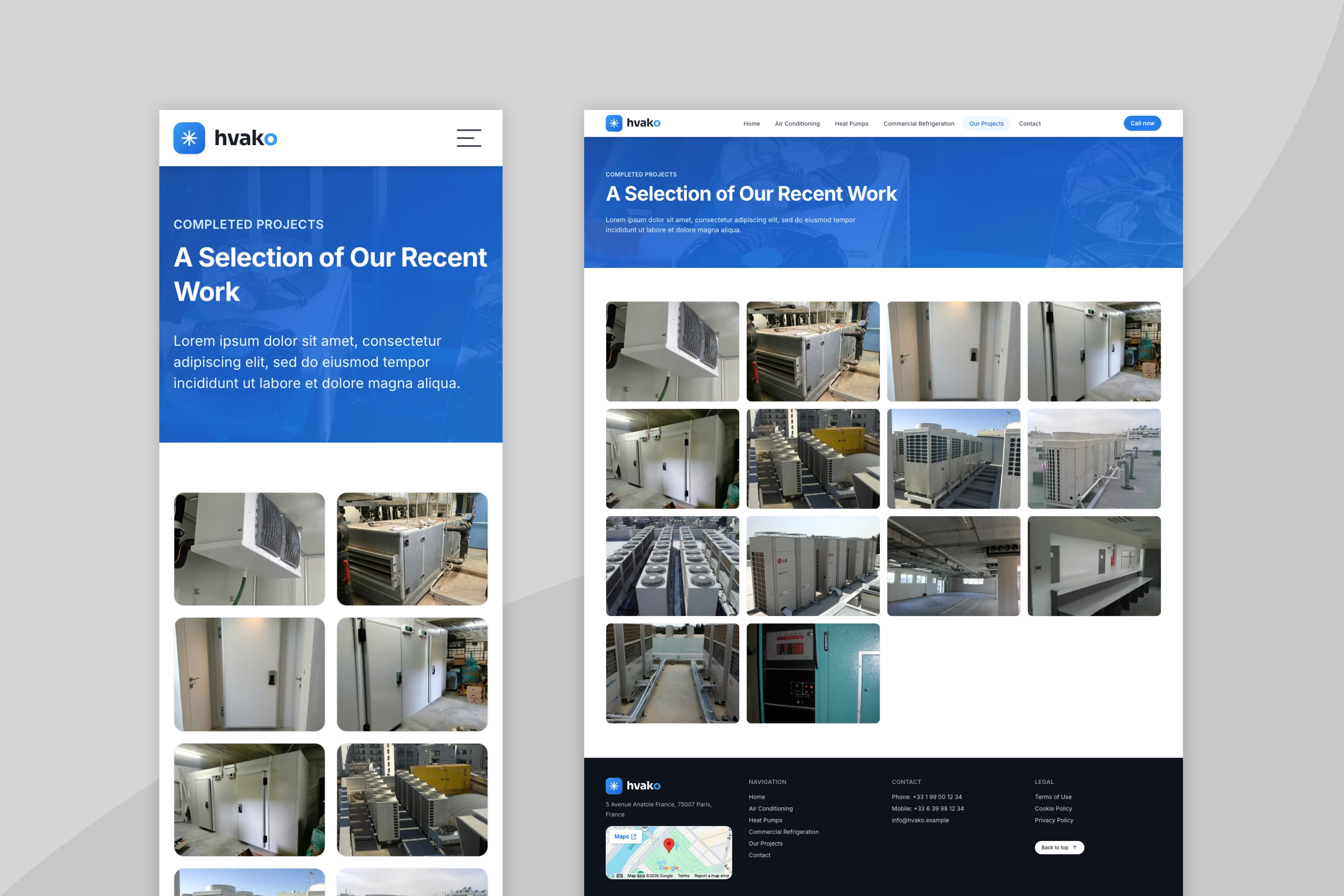Open the teal control panel photo in desktop gallery
This screenshot has height=896, width=1344.
click(813, 673)
